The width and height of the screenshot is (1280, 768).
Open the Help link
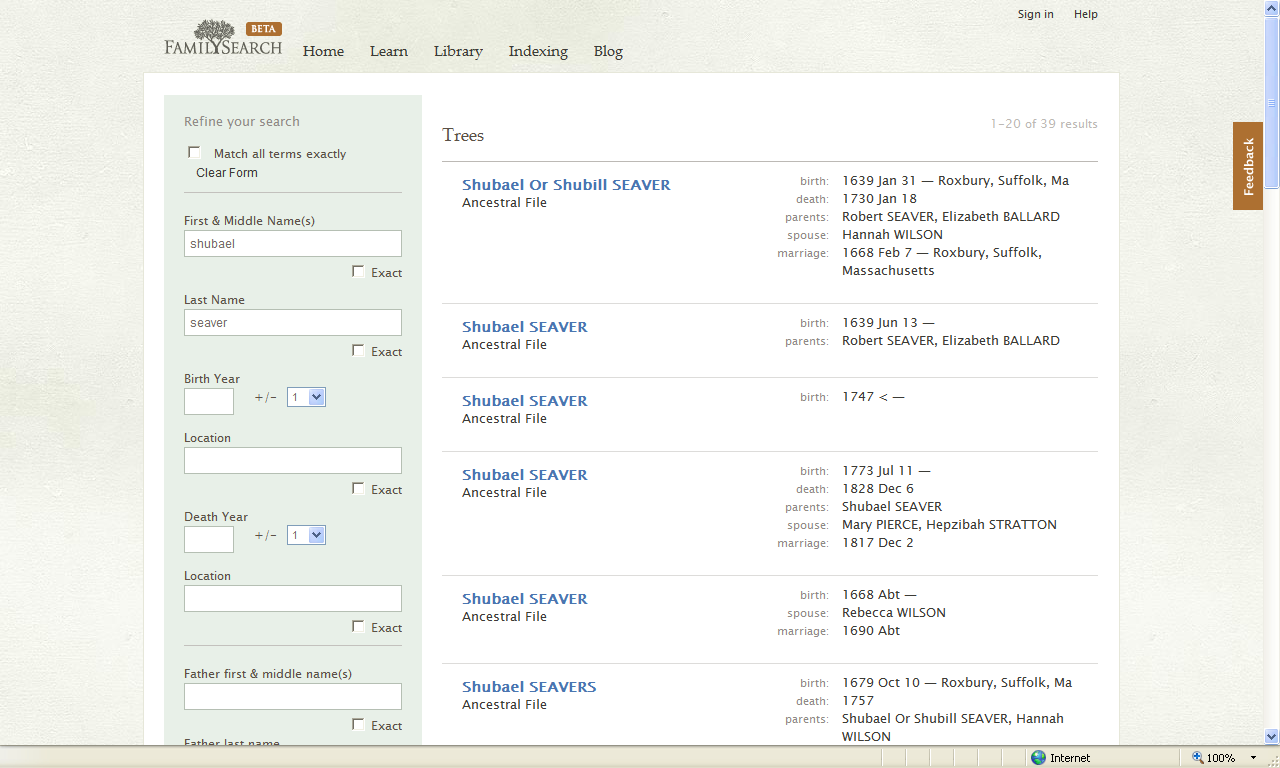click(1086, 13)
